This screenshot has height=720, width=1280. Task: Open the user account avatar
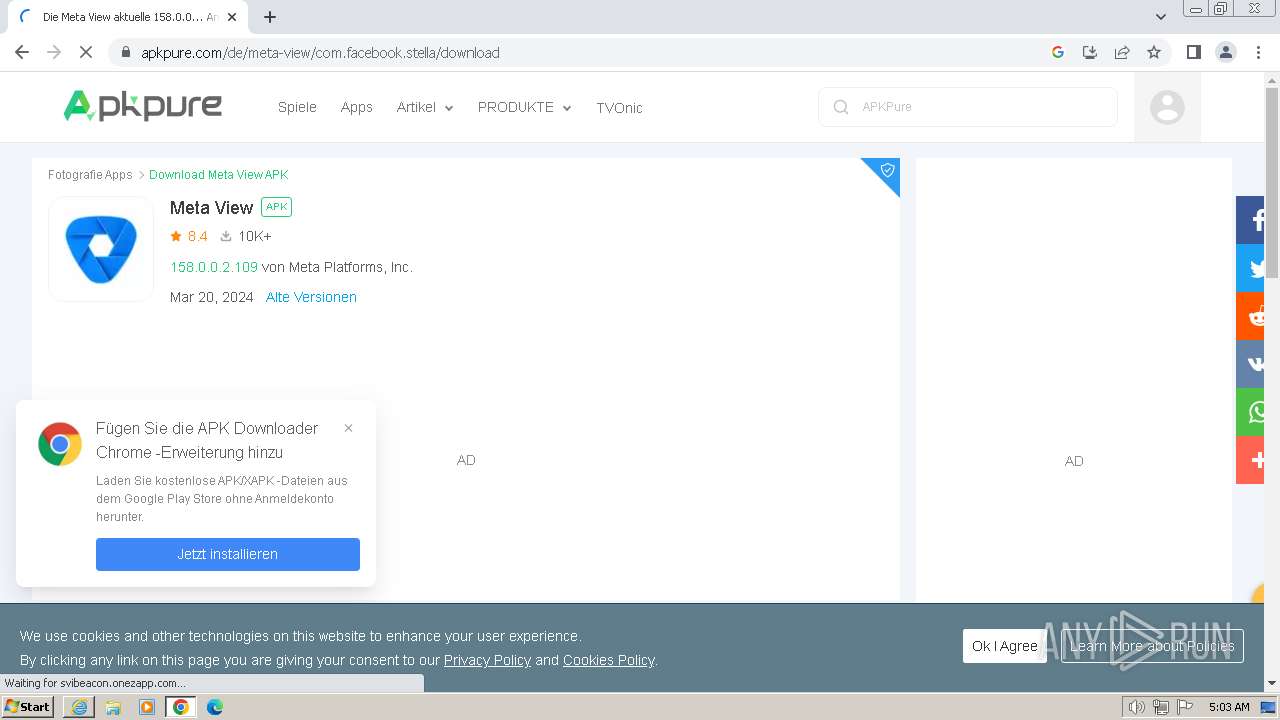[x=1167, y=107]
